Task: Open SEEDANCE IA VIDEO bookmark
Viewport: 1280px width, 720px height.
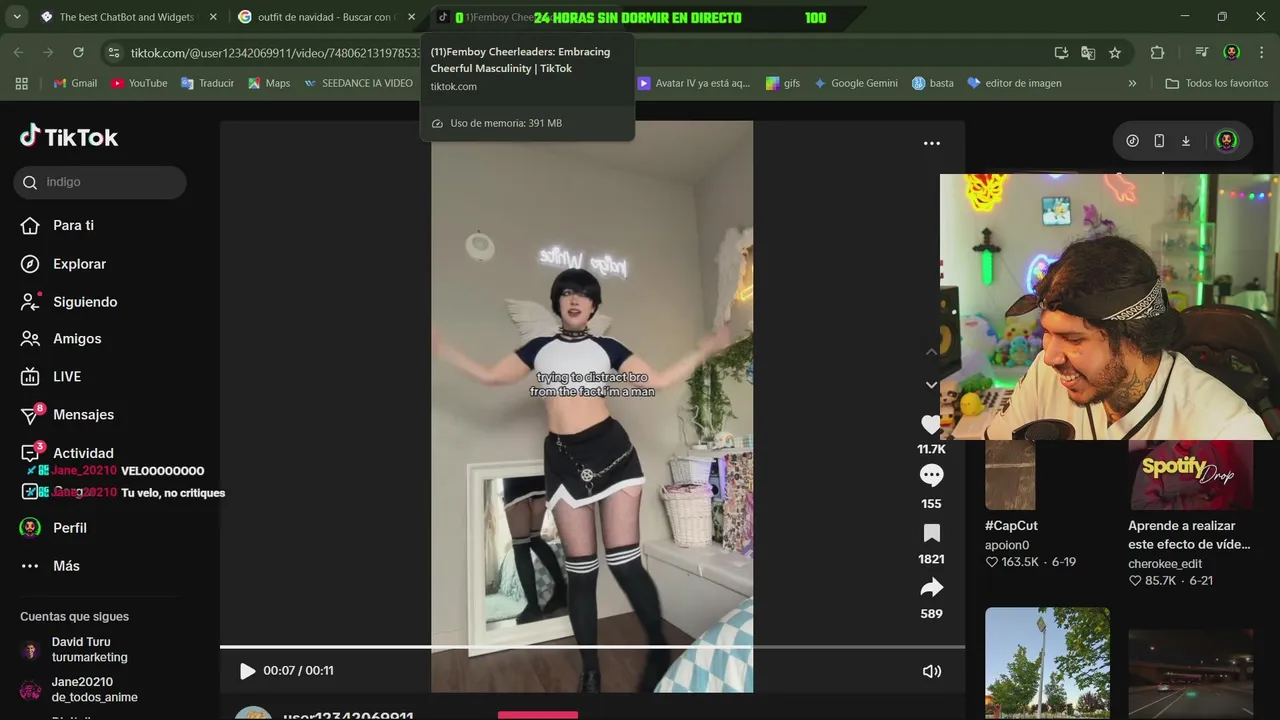Action: pyautogui.click(x=358, y=83)
